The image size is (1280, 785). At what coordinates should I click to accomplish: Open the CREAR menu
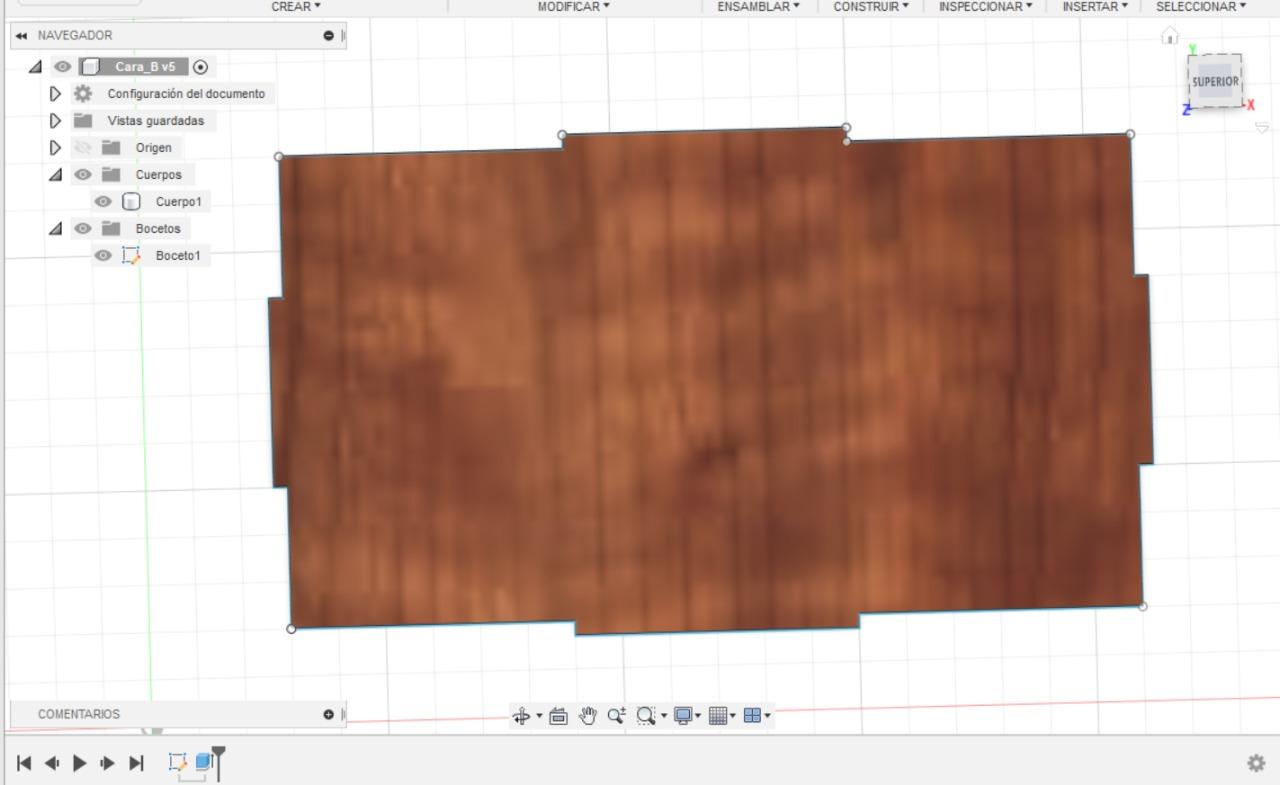[296, 6]
